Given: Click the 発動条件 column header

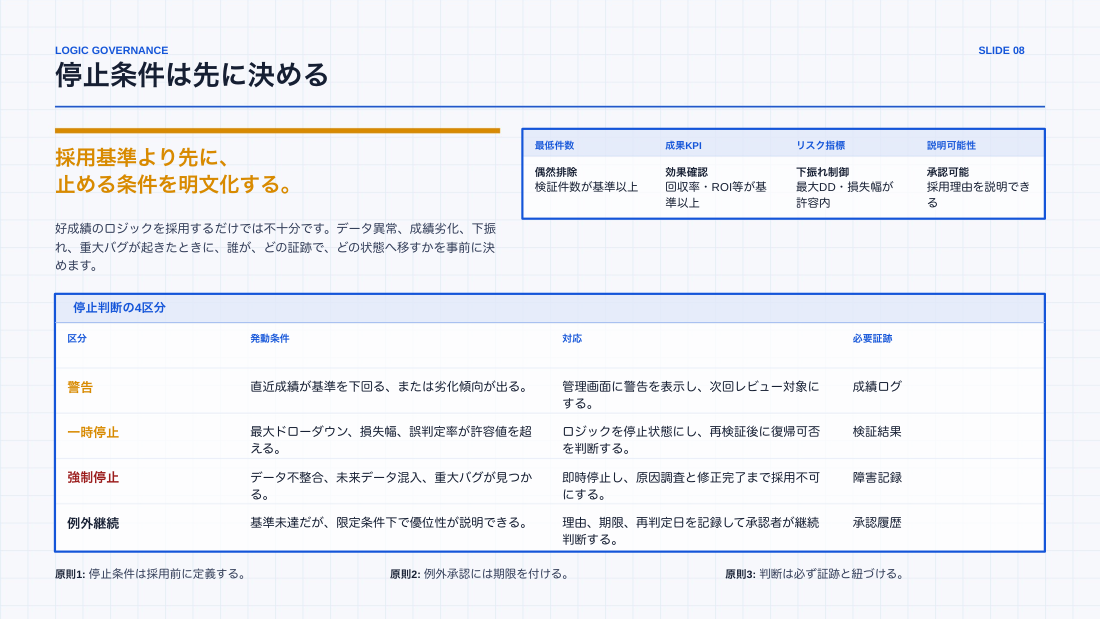Looking at the screenshot, I should point(269,338).
